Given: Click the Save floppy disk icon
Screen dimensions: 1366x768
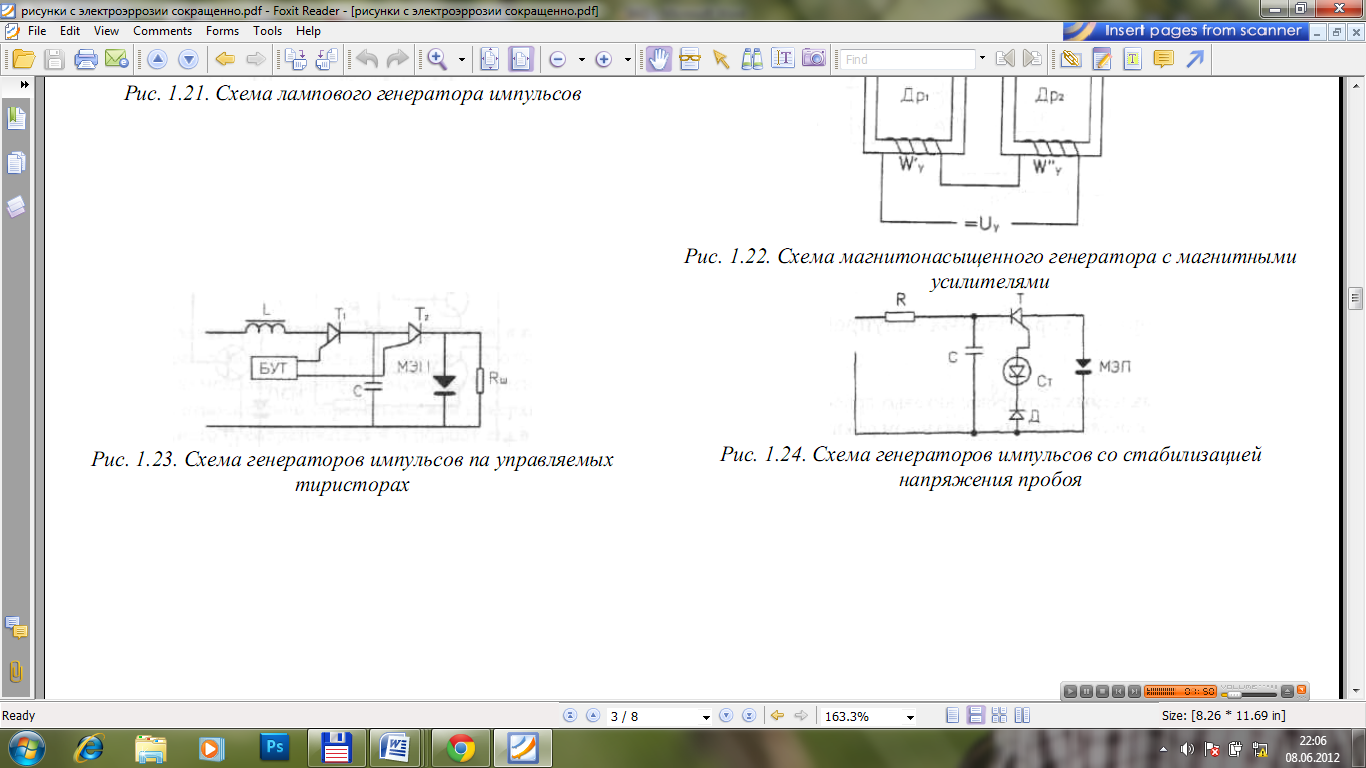Looking at the screenshot, I should [x=55, y=59].
